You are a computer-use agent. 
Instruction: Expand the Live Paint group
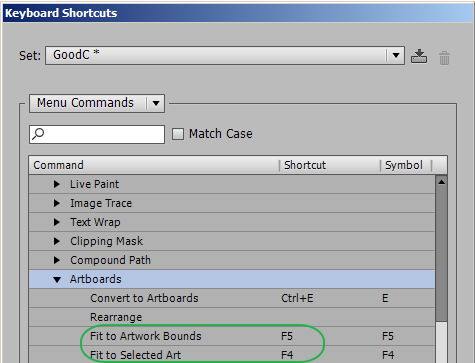[57, 184]
